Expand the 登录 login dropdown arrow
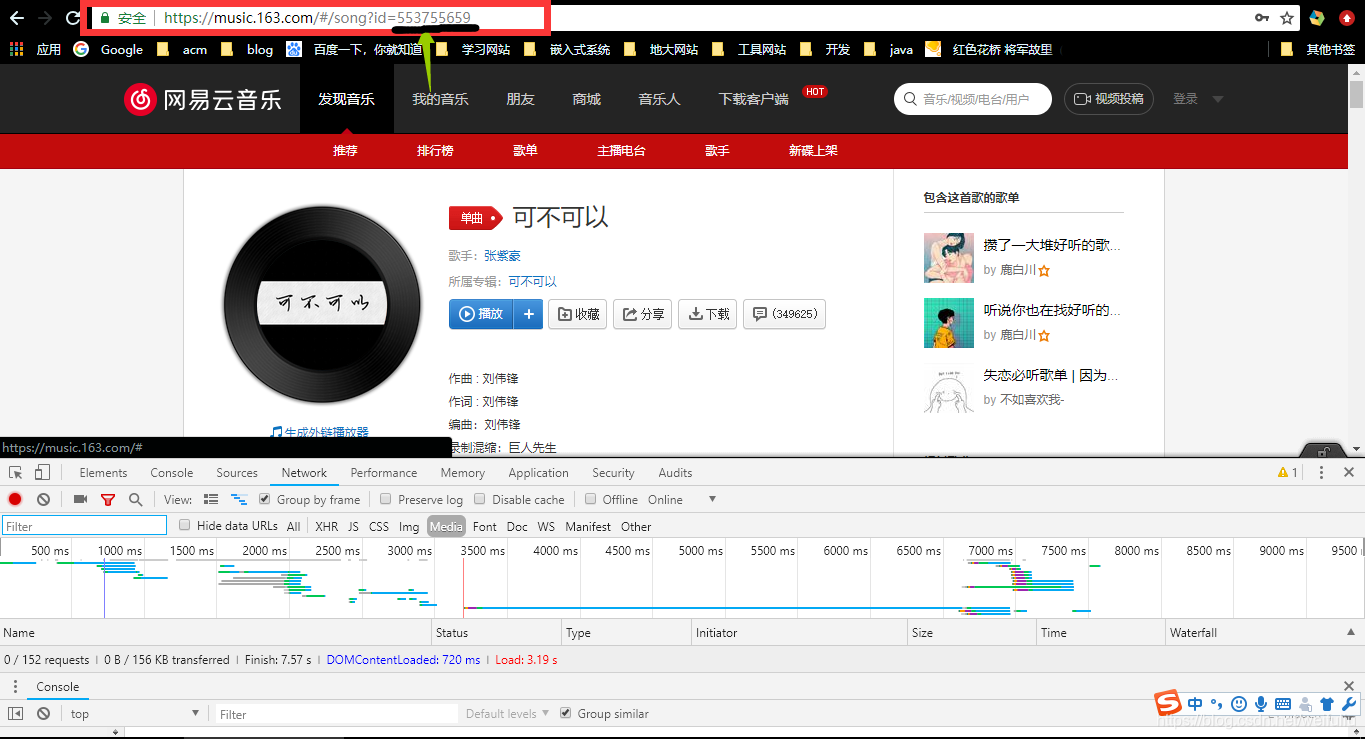This screenshot has height=739, width=1365. [1217, 99]
